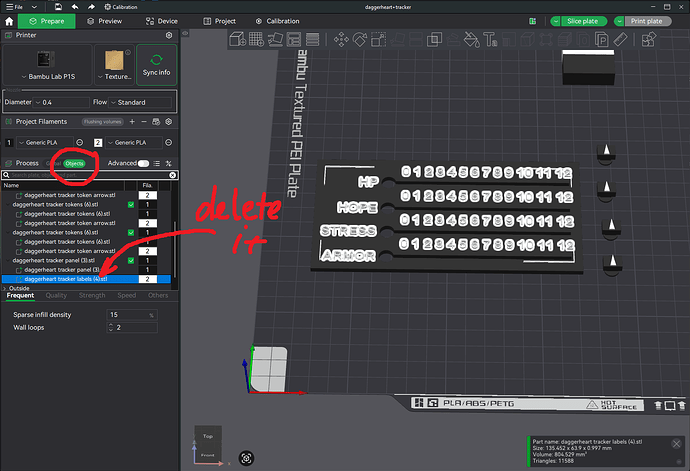
Task: Select the Move tool icon
Action: click(x=341, y=40)
